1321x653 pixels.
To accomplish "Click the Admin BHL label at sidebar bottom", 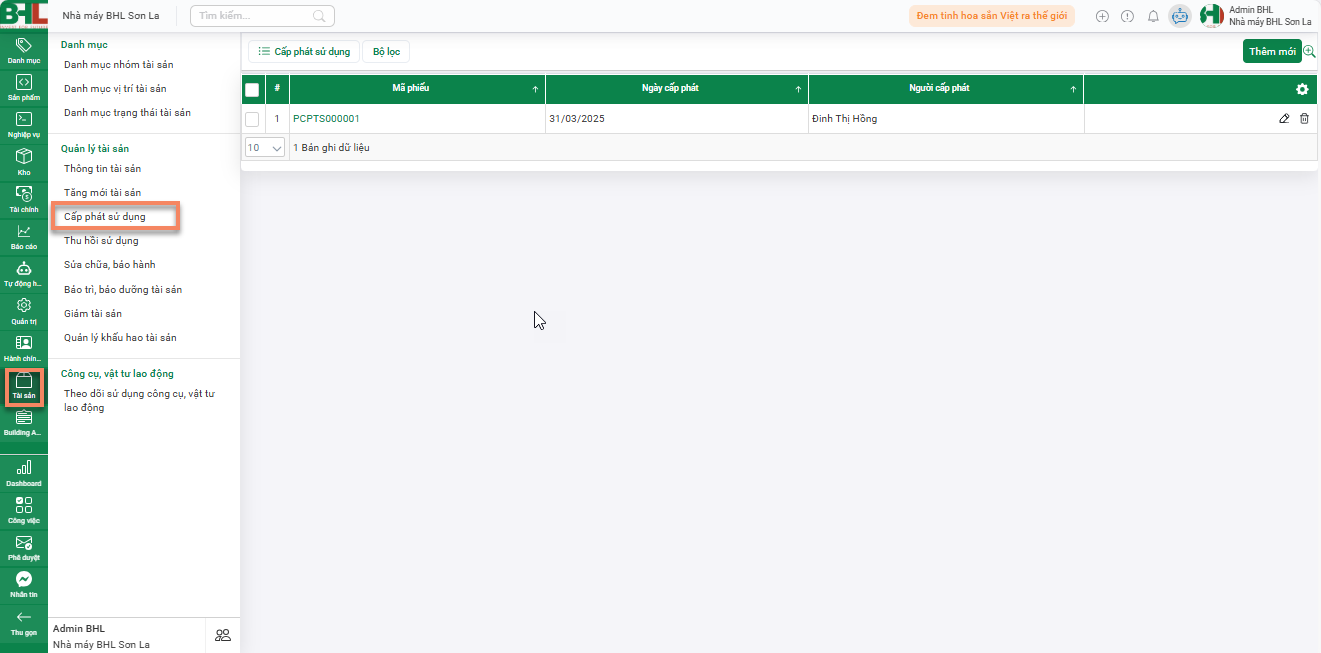I will 79,629.
